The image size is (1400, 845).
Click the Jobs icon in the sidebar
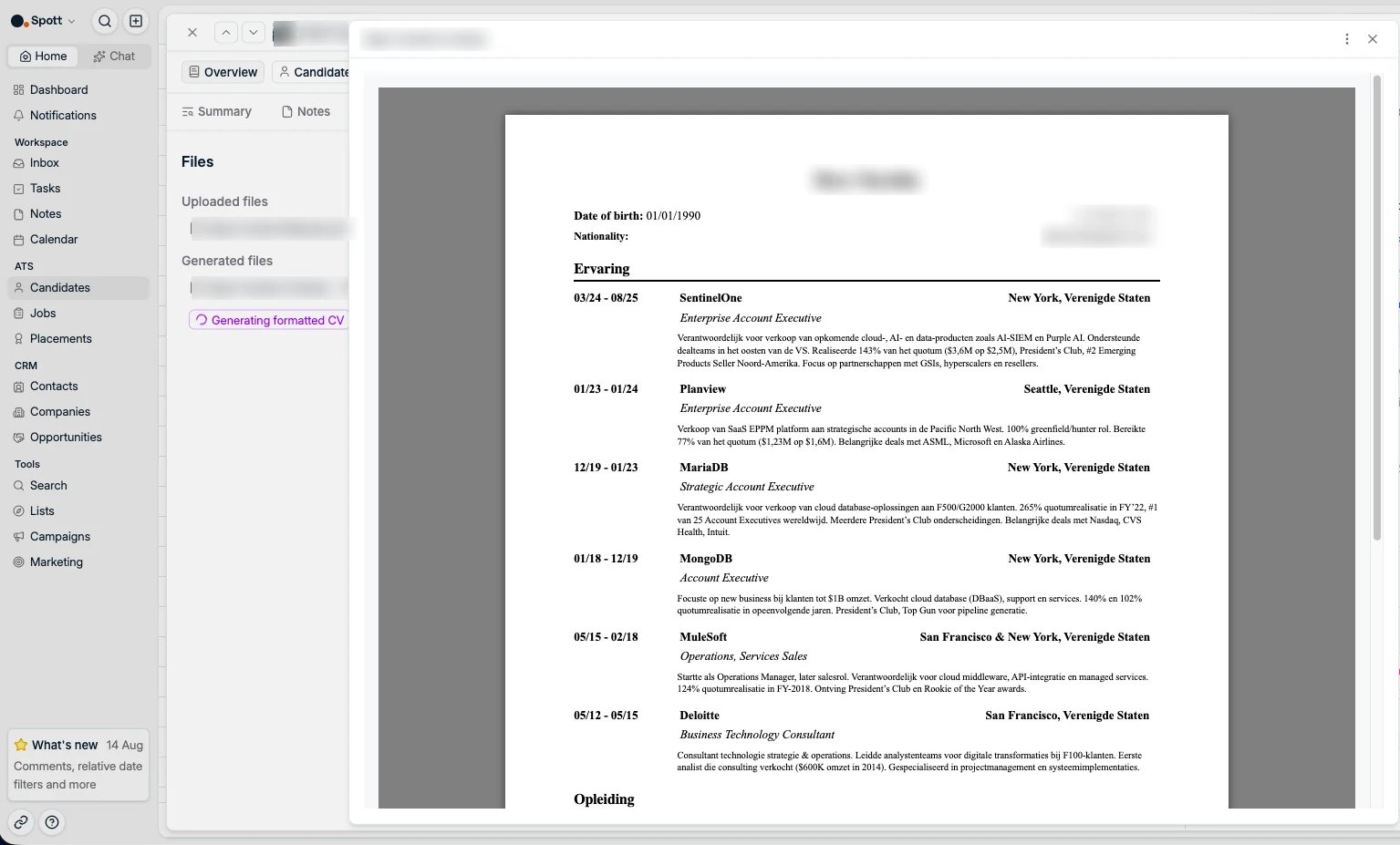(19, 314)
